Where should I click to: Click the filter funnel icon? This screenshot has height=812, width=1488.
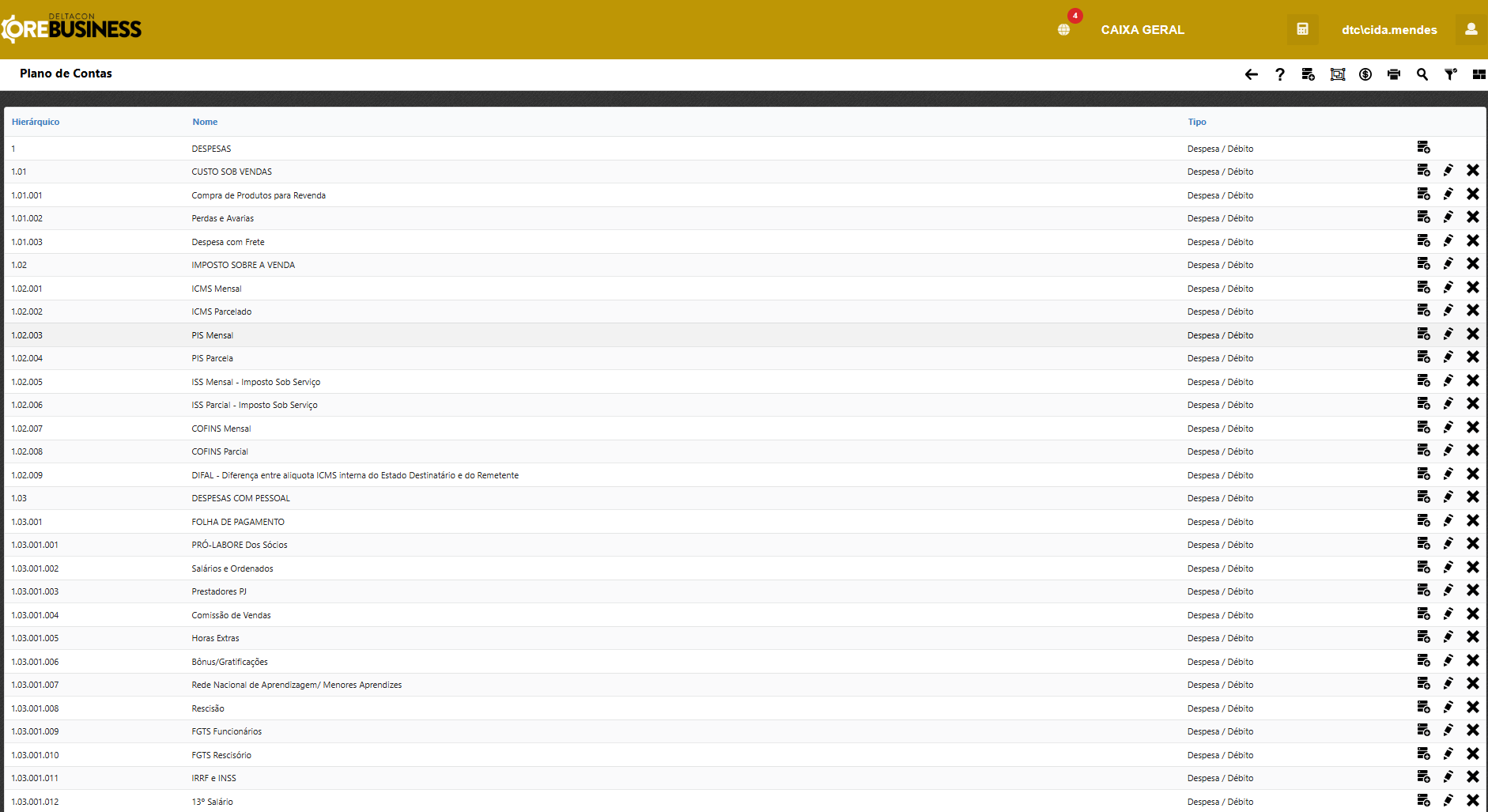(1450, 74)
